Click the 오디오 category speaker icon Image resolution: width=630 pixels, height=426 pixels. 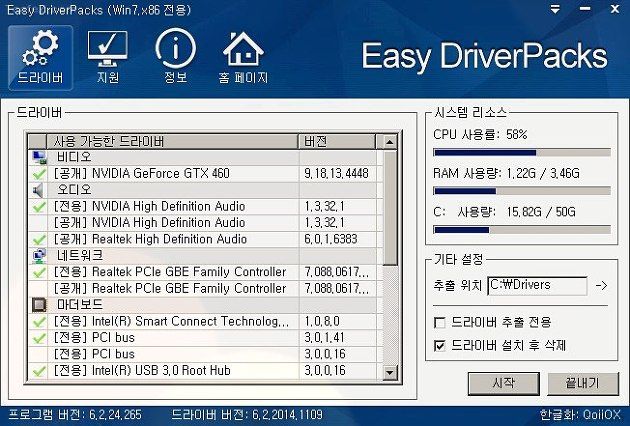click(x=38, y=190)
